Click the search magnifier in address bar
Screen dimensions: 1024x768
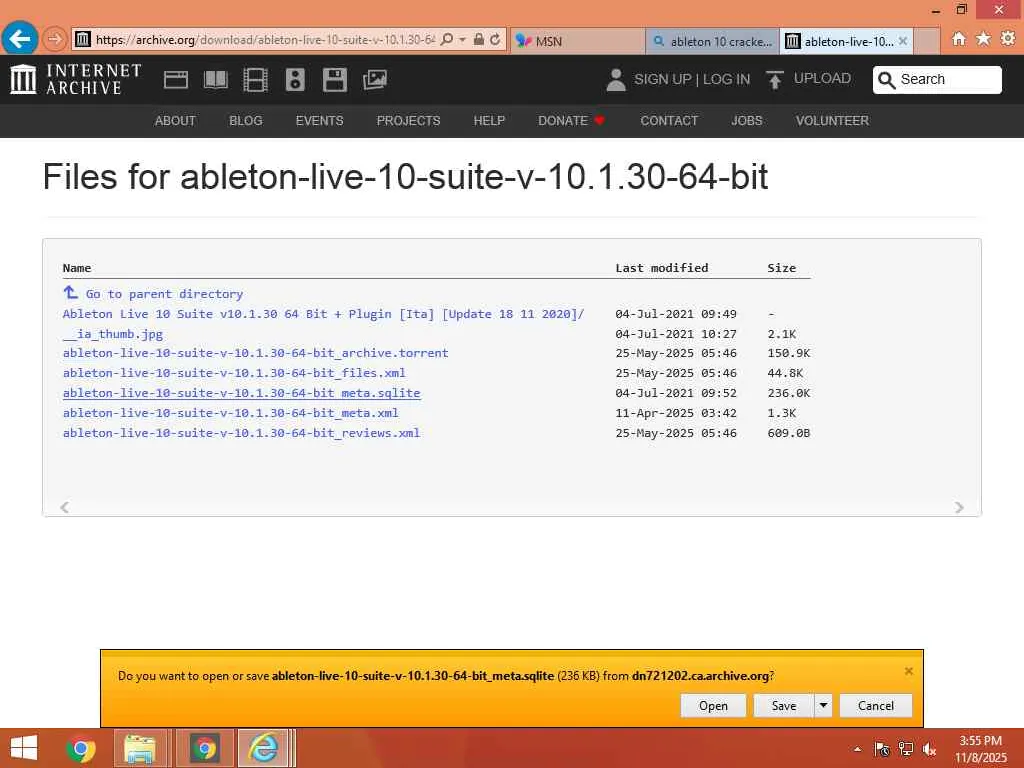(447, 40)
